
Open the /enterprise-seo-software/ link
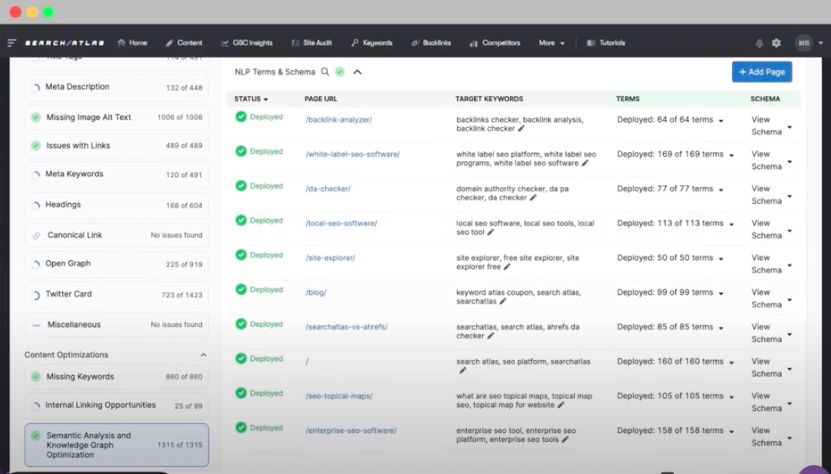(x=351, y=431)
